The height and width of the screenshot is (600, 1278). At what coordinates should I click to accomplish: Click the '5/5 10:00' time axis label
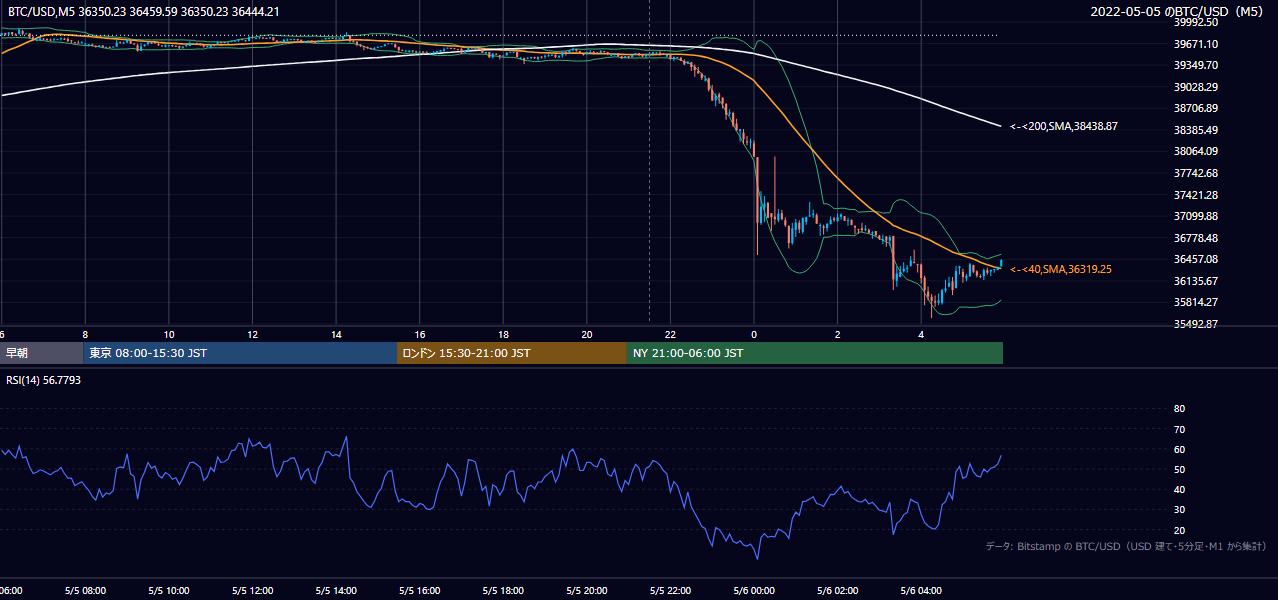click(169, 591)
